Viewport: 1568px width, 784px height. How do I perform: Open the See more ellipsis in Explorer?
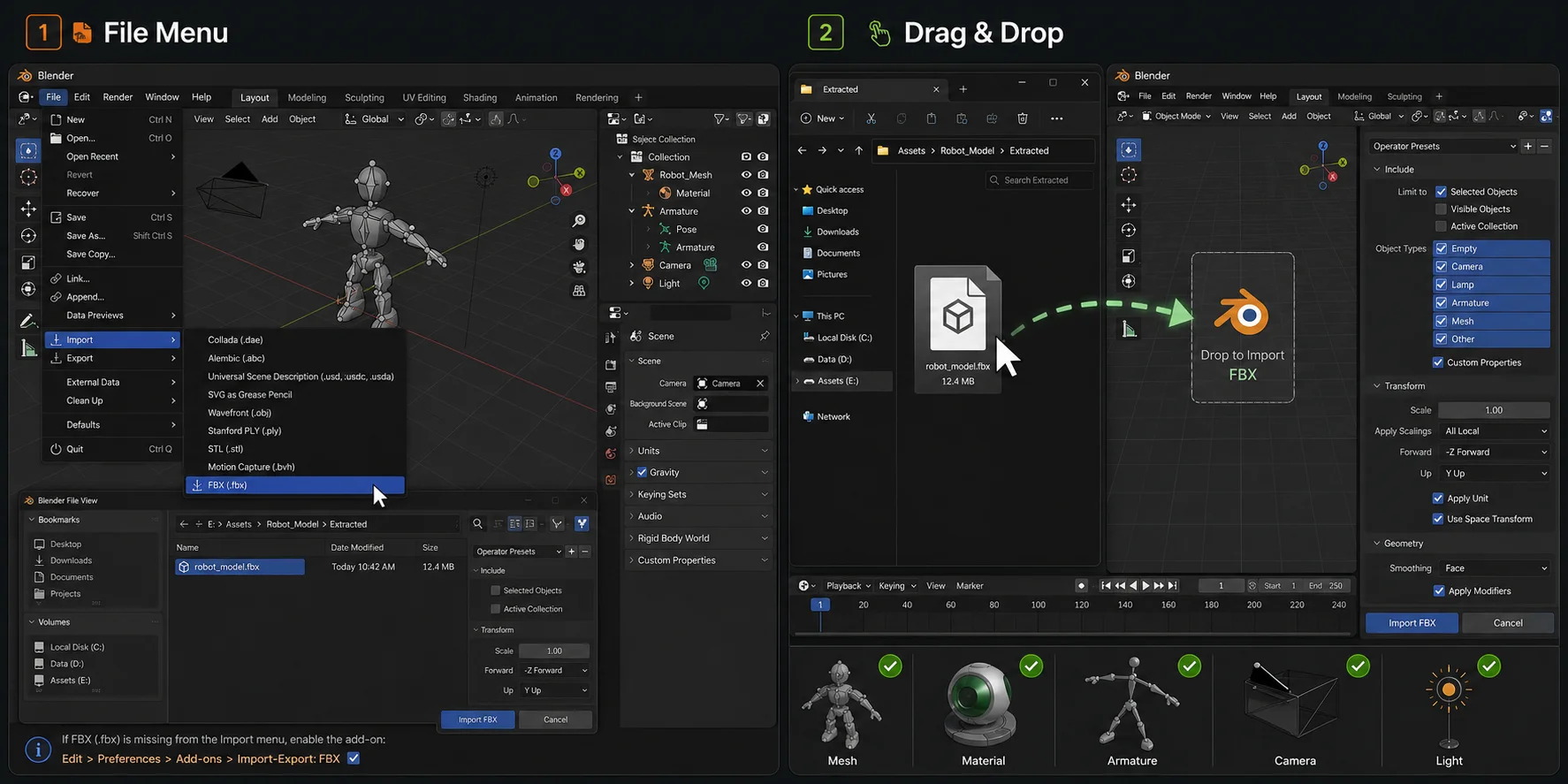1056,118
